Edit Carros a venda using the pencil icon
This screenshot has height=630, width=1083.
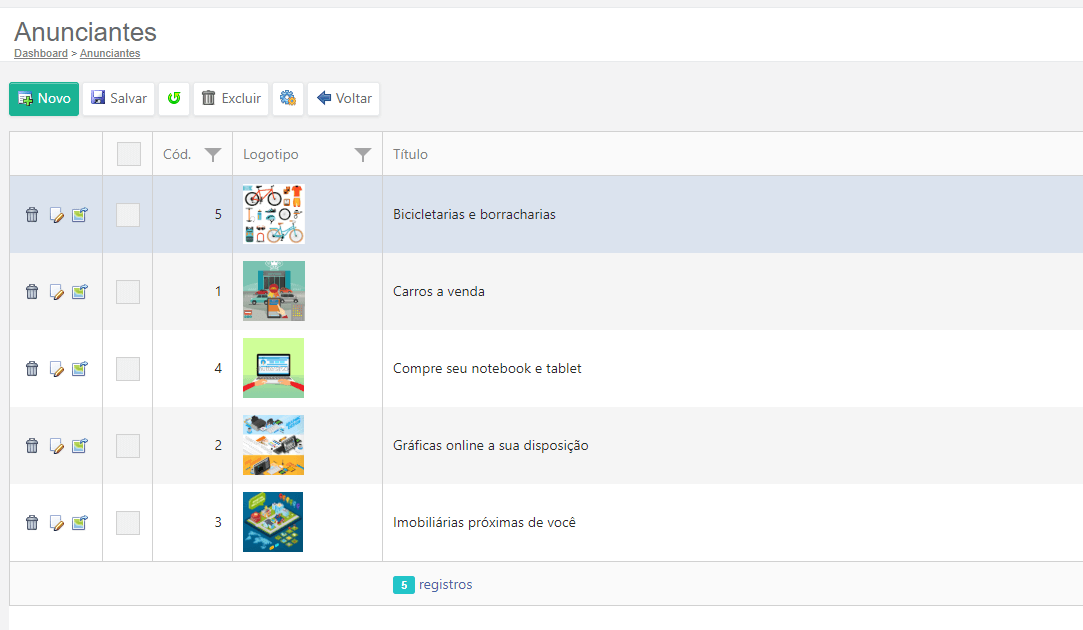click(x=56, y=292)
